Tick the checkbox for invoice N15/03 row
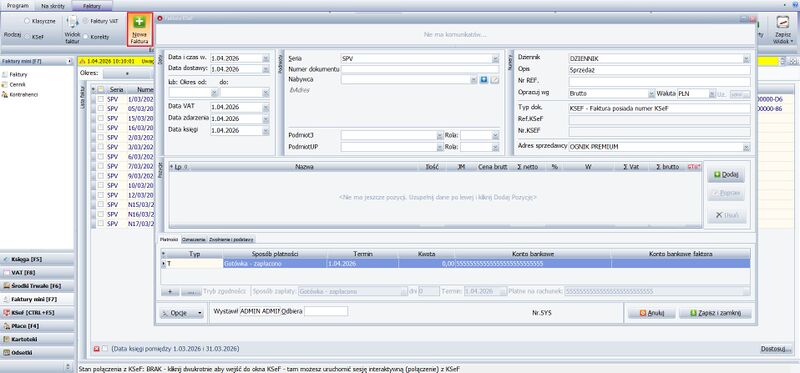The width and height of the screenshot is (800, 373). pos(101,205)
